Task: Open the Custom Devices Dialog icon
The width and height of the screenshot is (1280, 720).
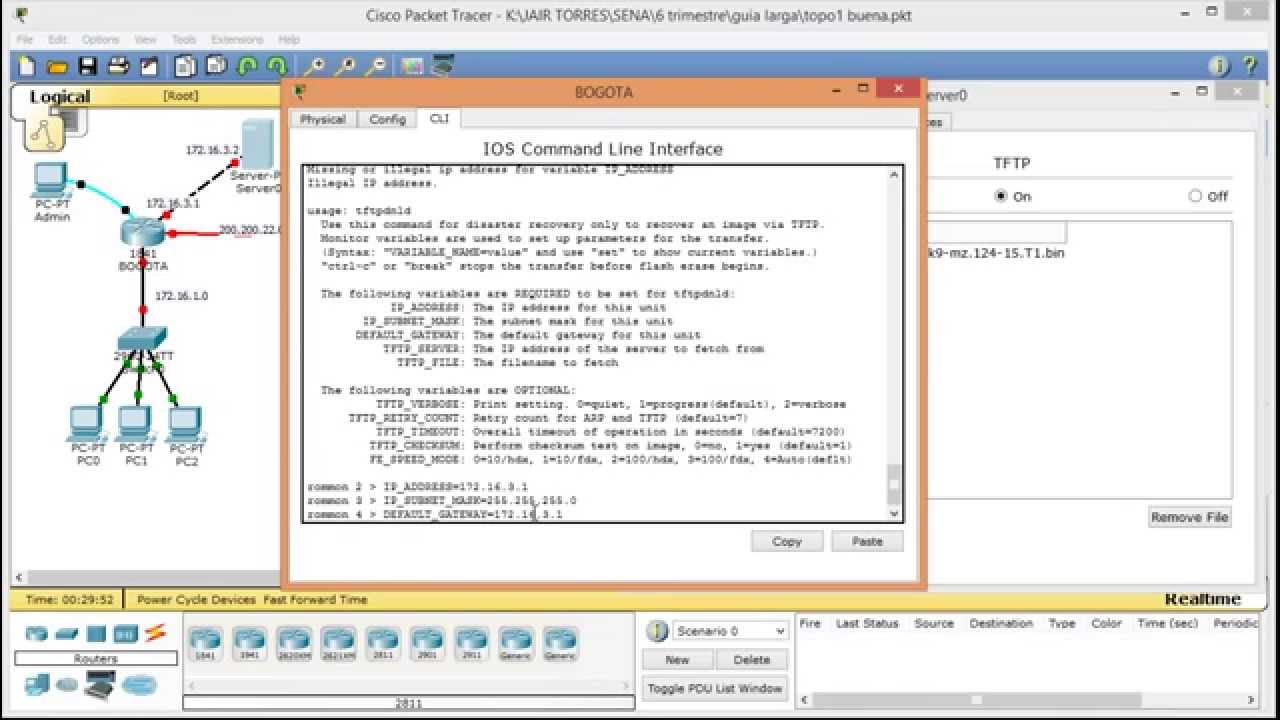Action: tap(442, 67)
